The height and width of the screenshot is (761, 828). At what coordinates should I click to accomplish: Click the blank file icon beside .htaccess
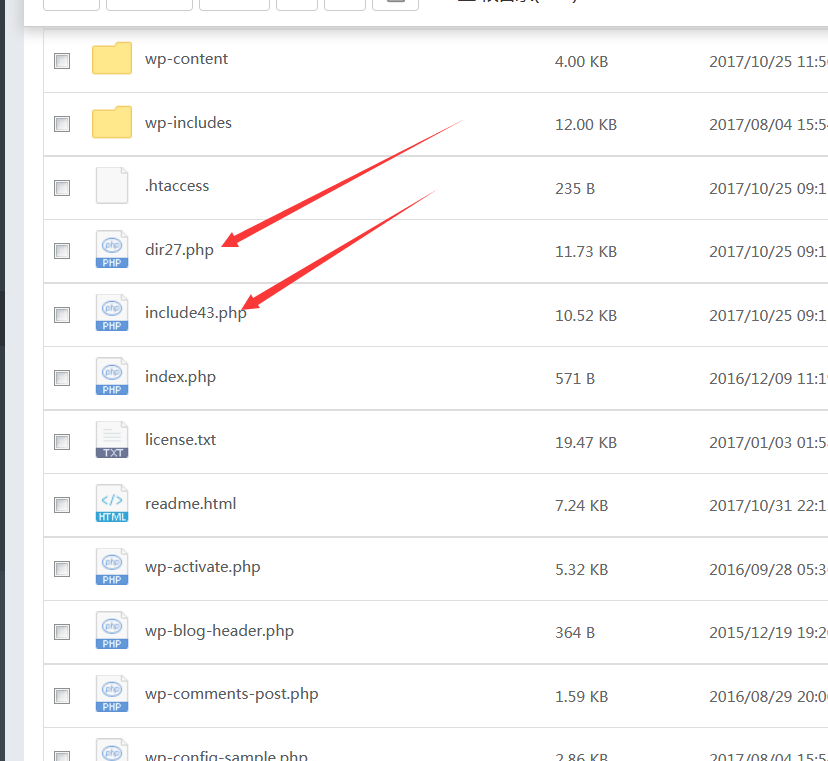(111, 185)
